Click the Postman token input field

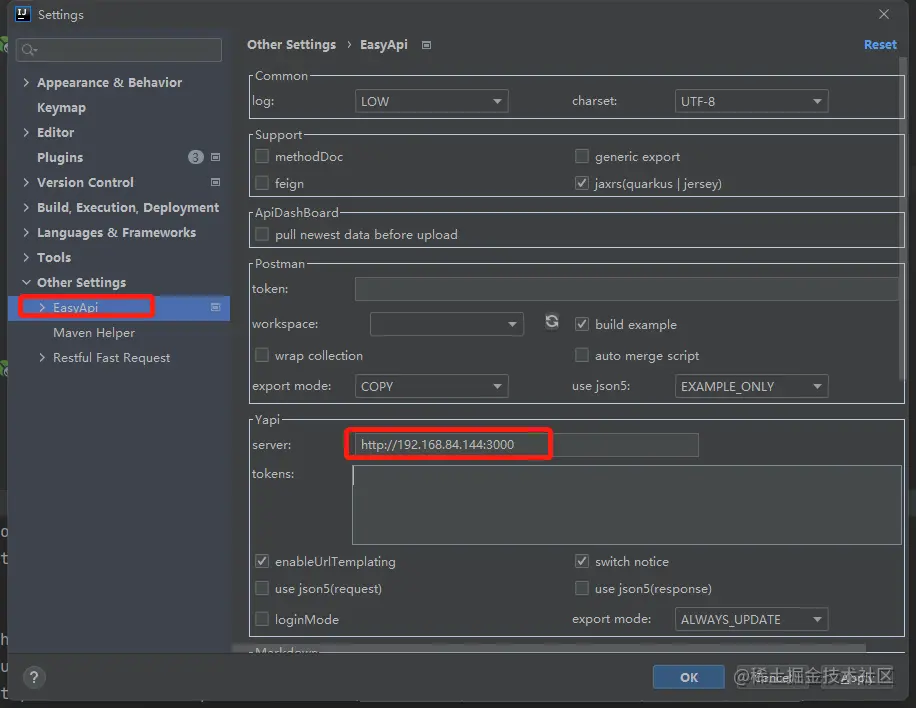[627, 289]
